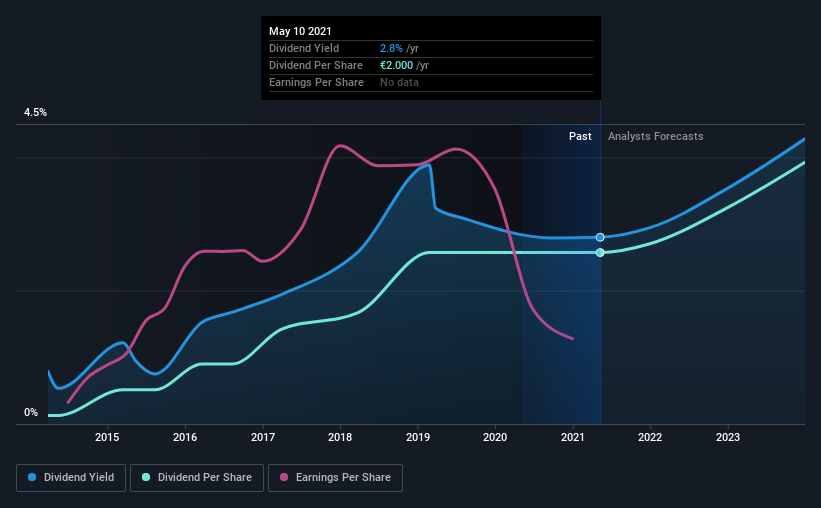821x508 pixels.
Task: Click the Analysts Forecasts label
Action: (x=656, y=136)
